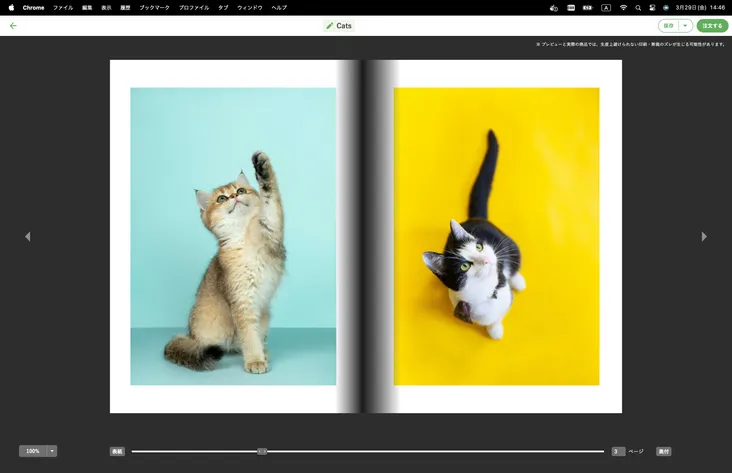Image resolution: width=732 pixels, height=473 pixels.
Task: Click the green 注文する button
Action: [712, 26]
